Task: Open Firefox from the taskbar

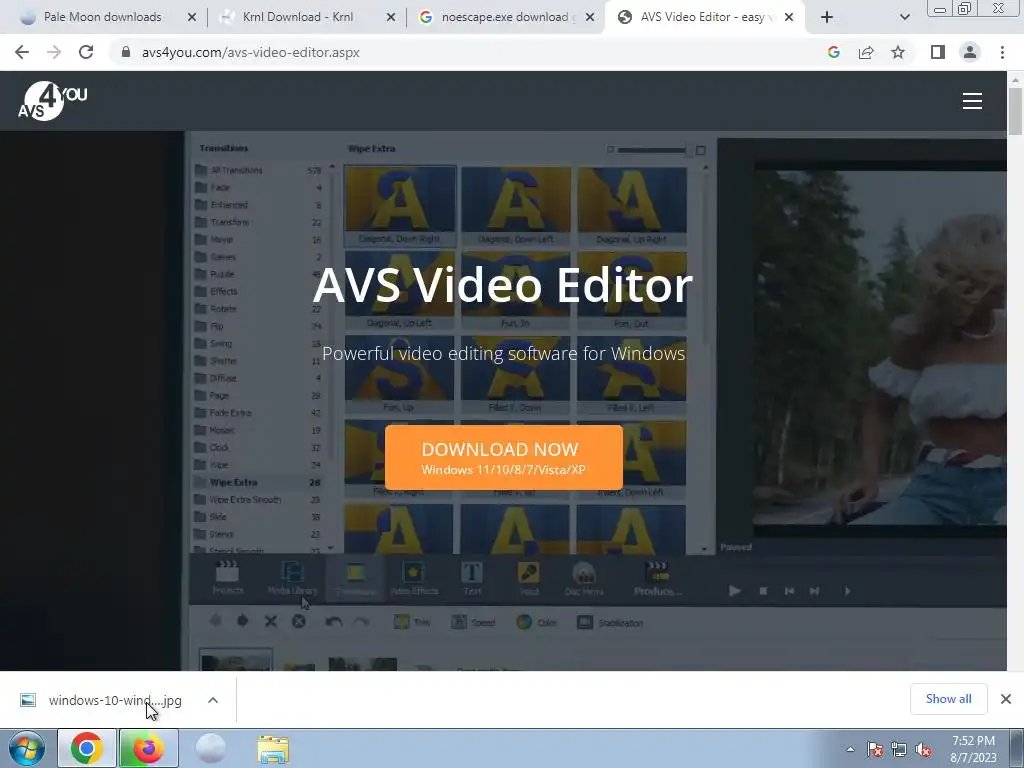Action: (148, 748)
